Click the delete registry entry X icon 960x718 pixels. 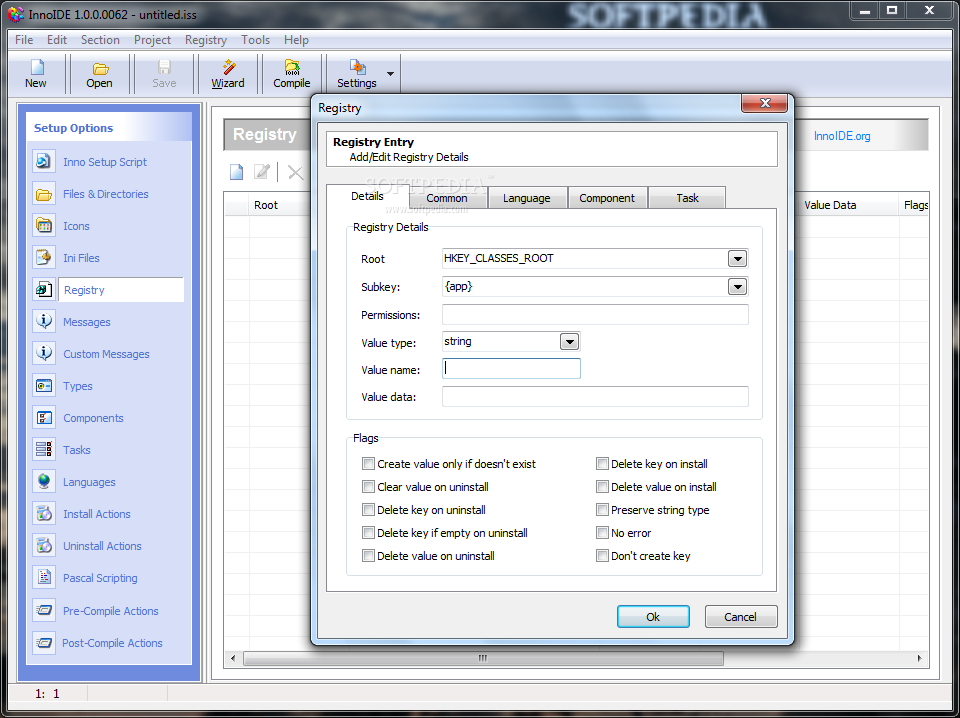[295, 173]
